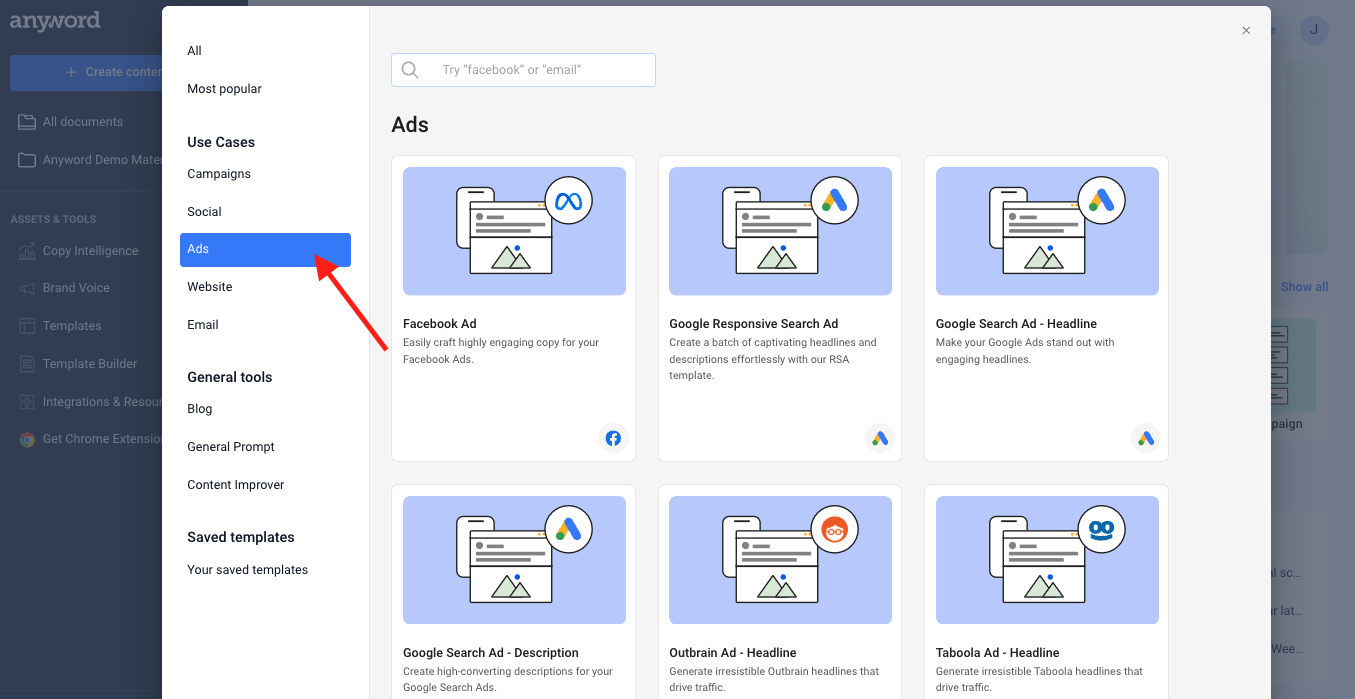
Task: Click the Integrations grid icon
Action: (x=26, y=402)
